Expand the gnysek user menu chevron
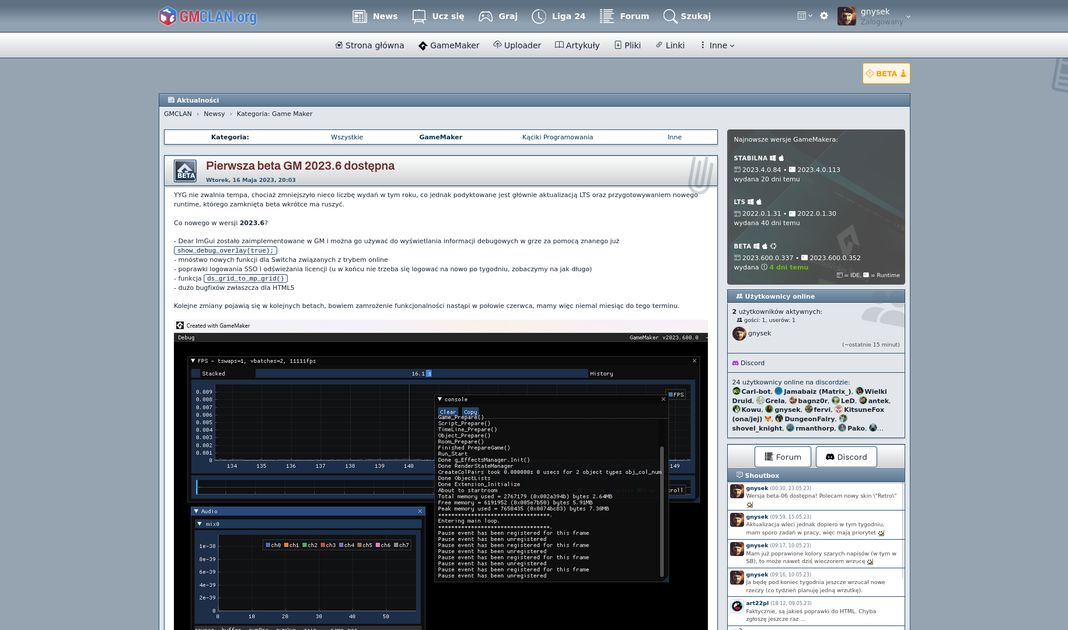The image size is (1068, 630). tap(908, 16)
